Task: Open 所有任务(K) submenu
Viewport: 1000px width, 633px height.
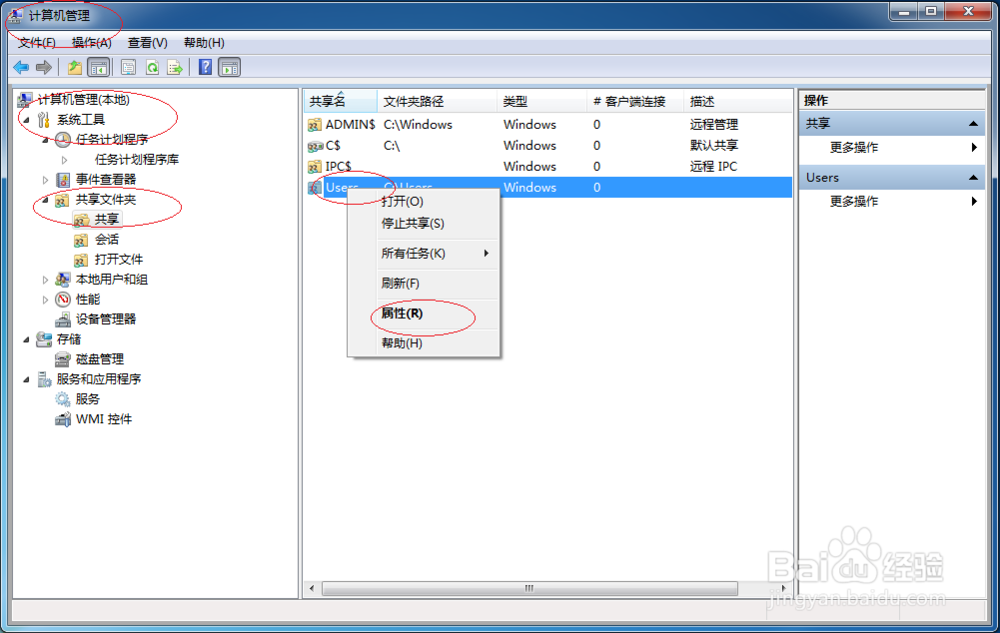Action: coord(423,253)
